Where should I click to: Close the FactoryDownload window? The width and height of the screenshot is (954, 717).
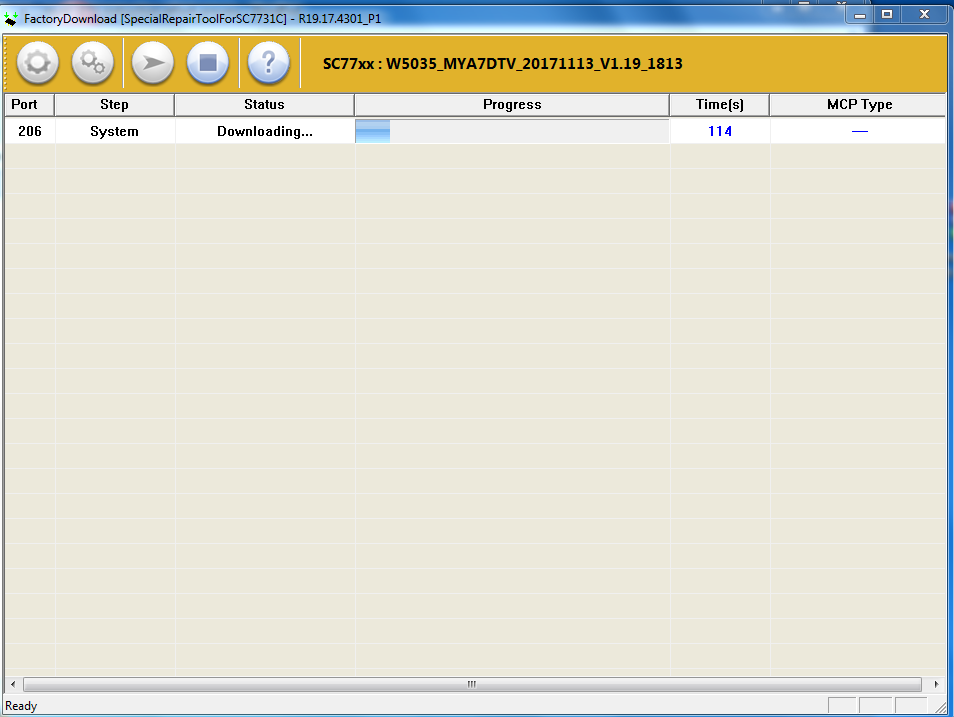tap(924, 15)
